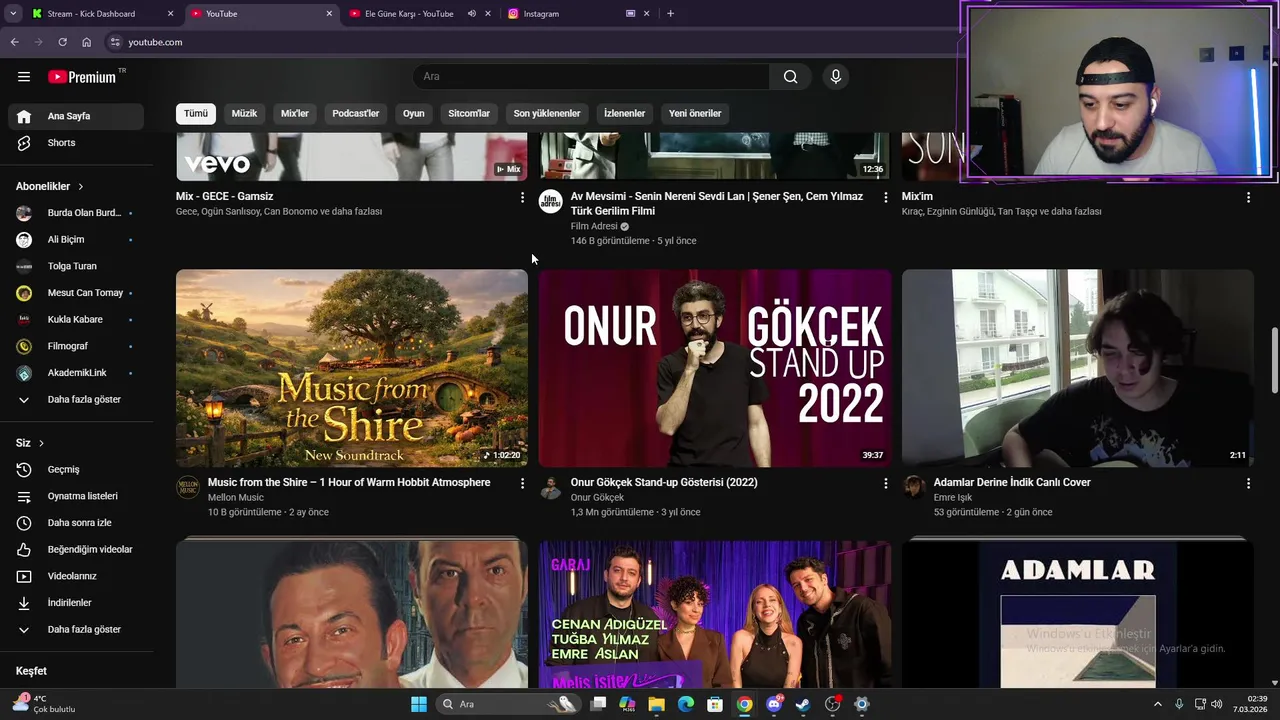Click the YouTube Premium logo
The height and width of the screenshot is (720, 1280).
(83, 77)
